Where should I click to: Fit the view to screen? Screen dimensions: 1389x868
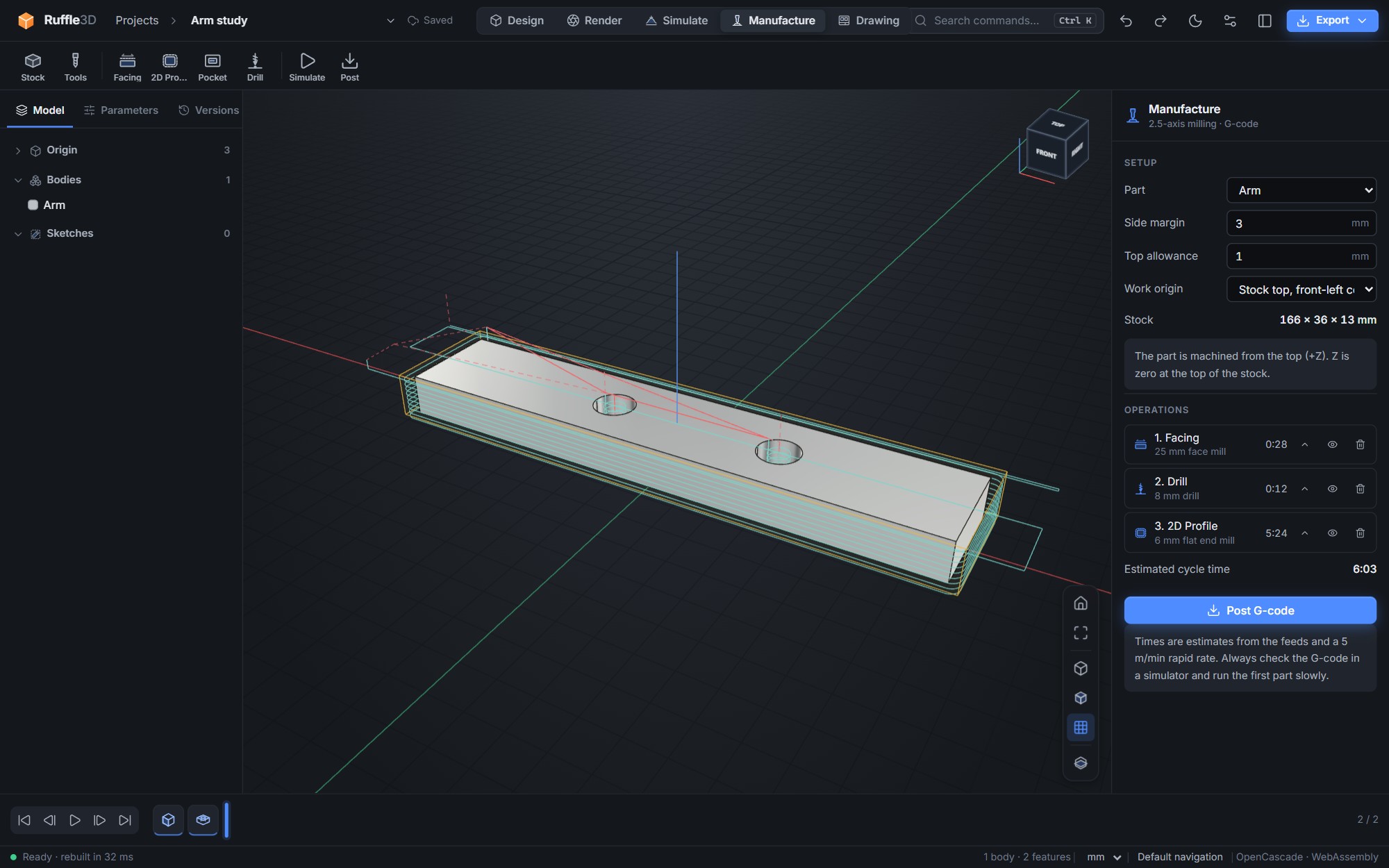click(x=1081, y=633)
